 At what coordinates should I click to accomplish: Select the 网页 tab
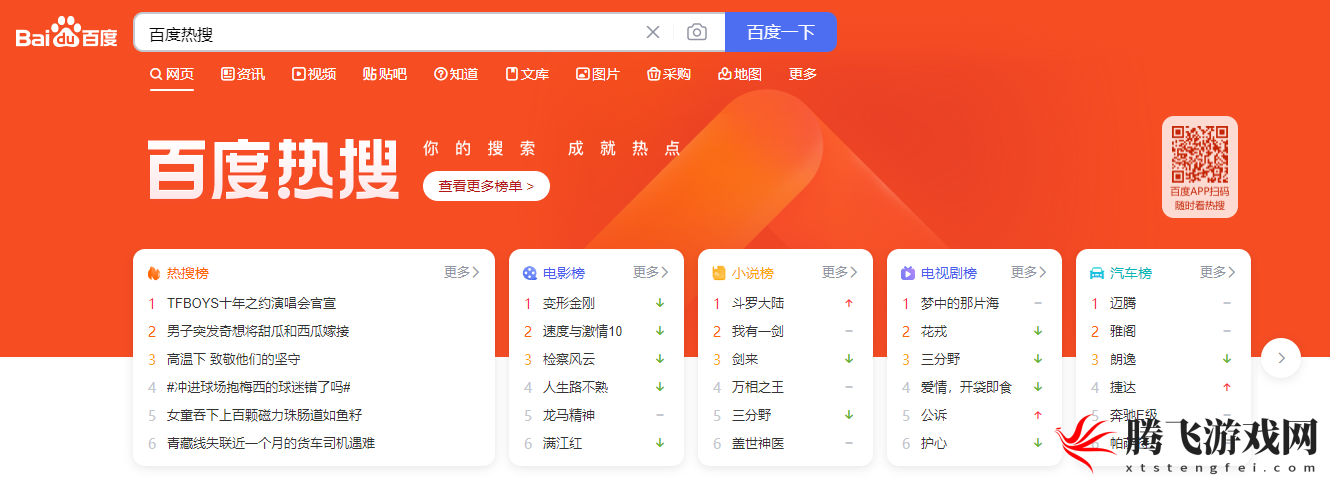(172, 74)
